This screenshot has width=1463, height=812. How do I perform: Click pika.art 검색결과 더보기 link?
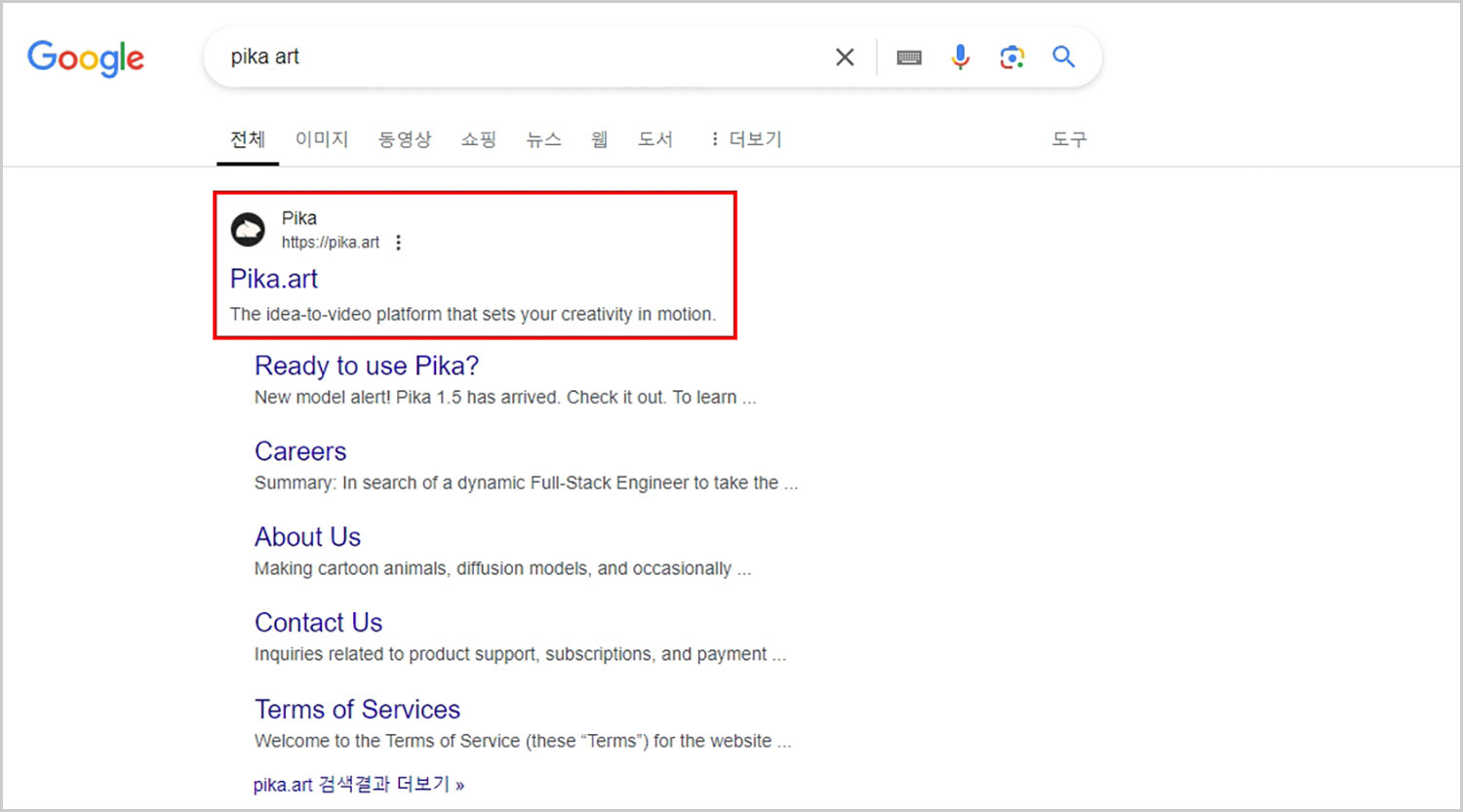click(x=359, y=784)
